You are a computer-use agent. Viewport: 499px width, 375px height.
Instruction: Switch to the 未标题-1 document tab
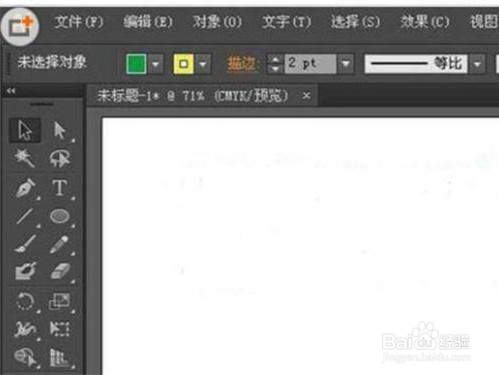[193, 96]
